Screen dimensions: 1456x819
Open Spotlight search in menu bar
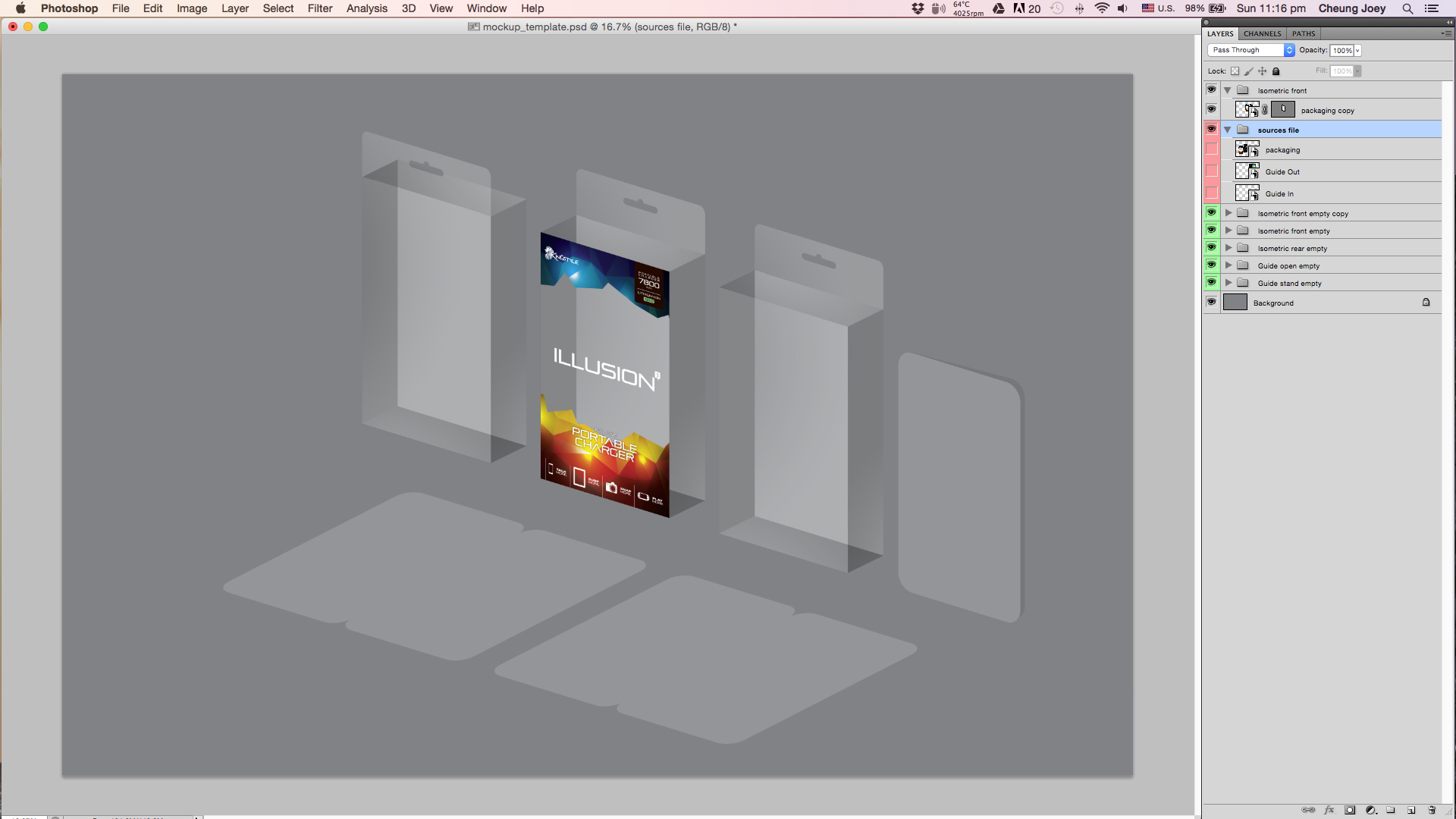point(1407,8)
